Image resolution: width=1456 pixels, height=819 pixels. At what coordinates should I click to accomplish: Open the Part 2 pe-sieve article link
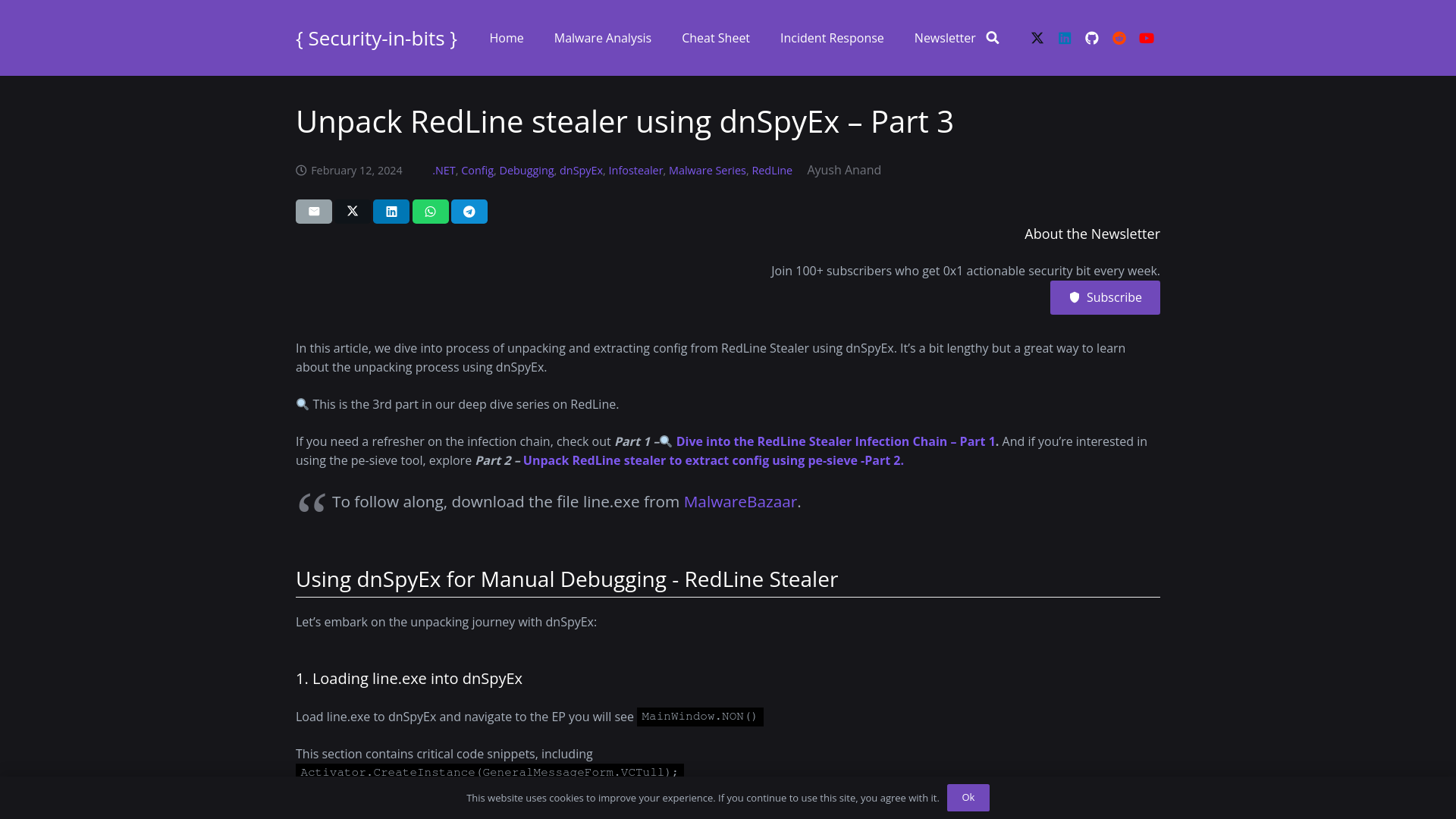pos(714,460)
